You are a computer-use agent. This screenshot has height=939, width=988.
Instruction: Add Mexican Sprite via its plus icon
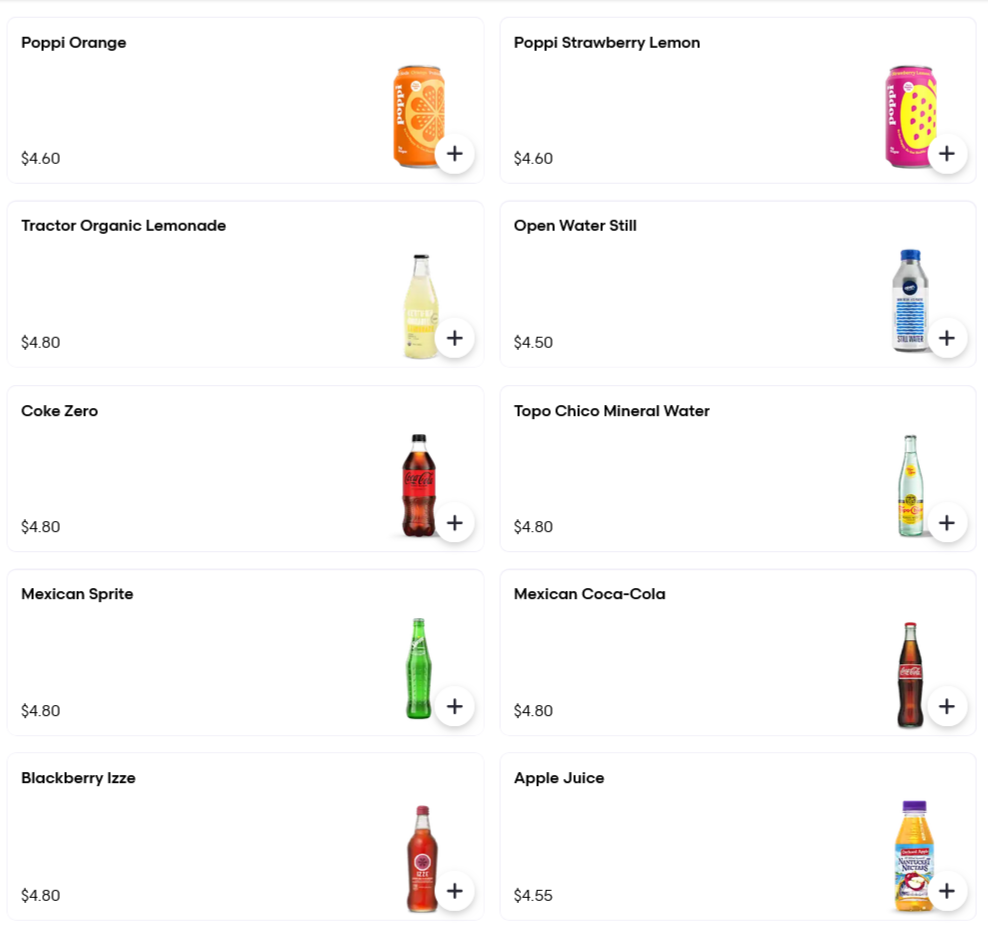454,706
